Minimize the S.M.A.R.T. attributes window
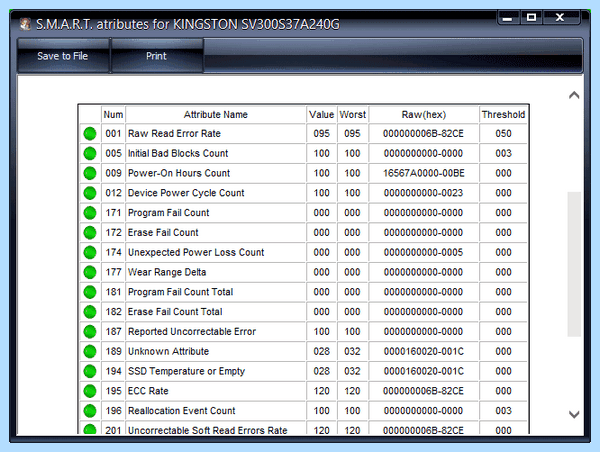This screenshot has width=600, height=452. 508,18
